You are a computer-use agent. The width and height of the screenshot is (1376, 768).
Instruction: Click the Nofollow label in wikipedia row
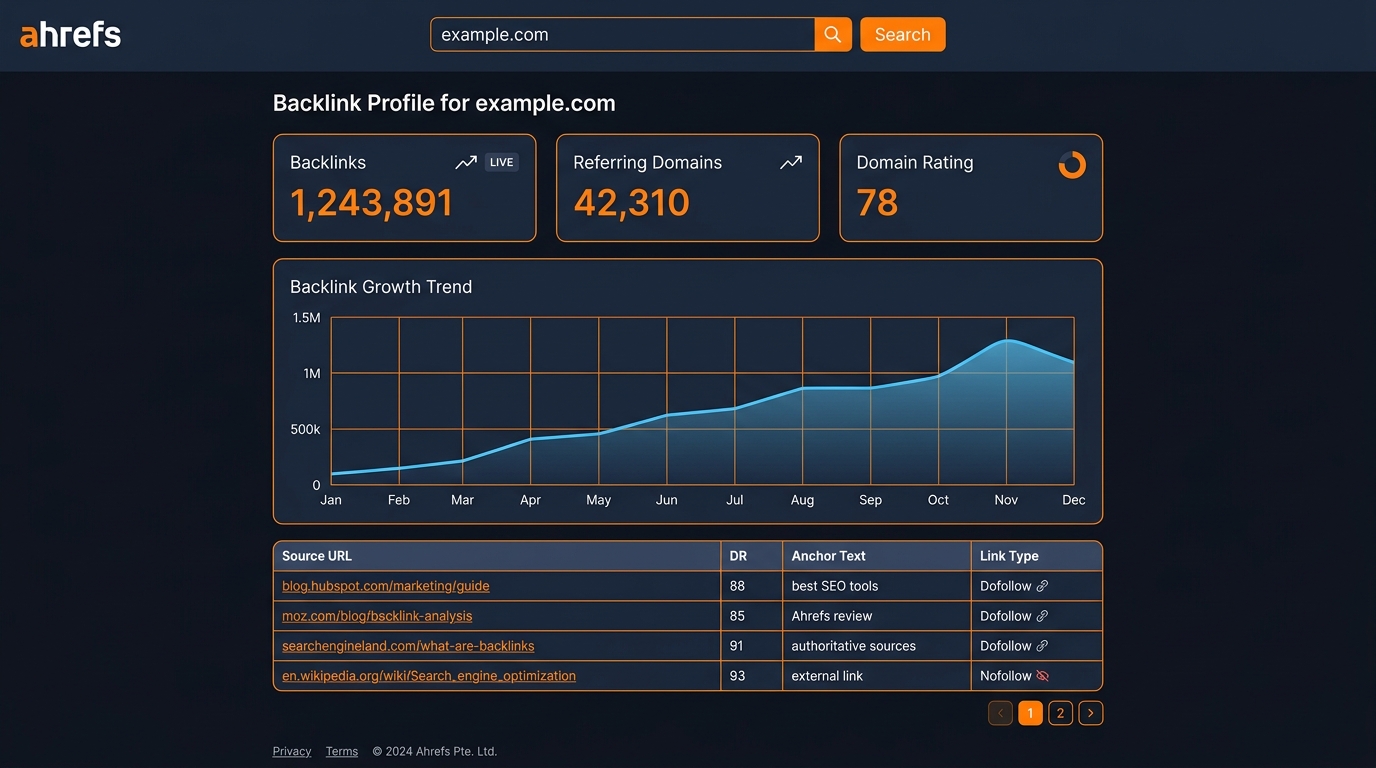[x=1006, y=676]
